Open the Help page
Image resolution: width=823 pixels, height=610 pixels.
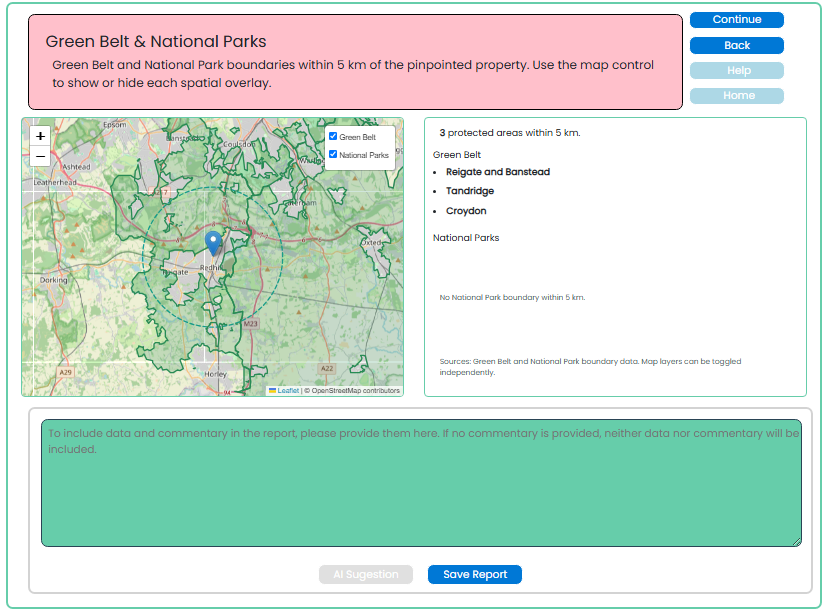pos(736,70)
